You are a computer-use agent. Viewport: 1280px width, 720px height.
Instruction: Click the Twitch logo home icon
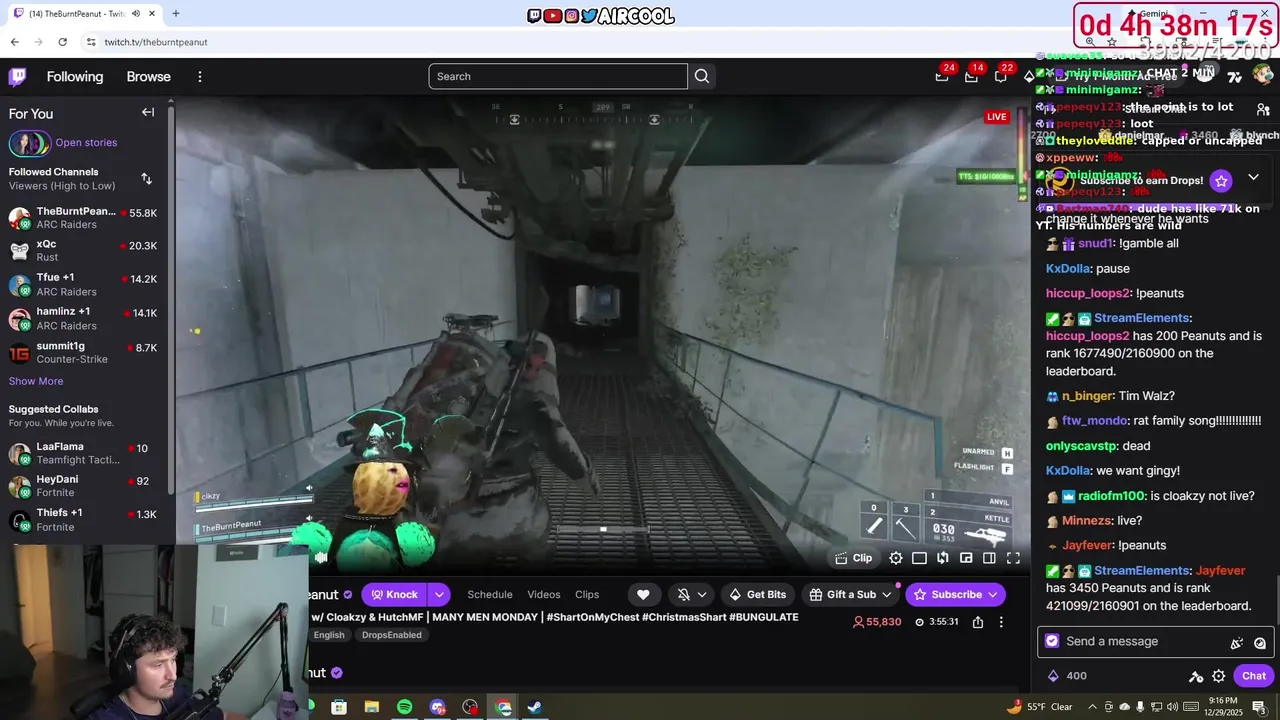click(17, 77)
